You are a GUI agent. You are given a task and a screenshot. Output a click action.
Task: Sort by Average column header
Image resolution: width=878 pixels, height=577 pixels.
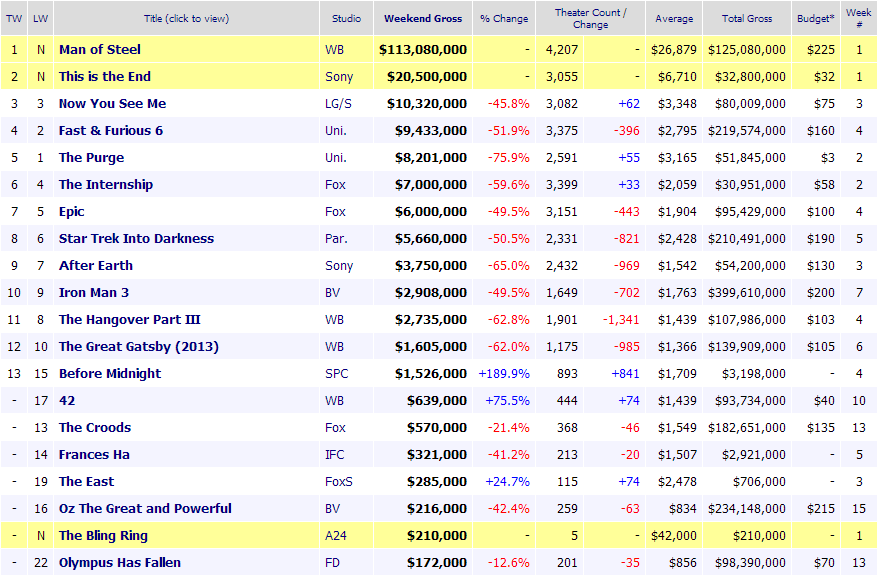point(674,18)
